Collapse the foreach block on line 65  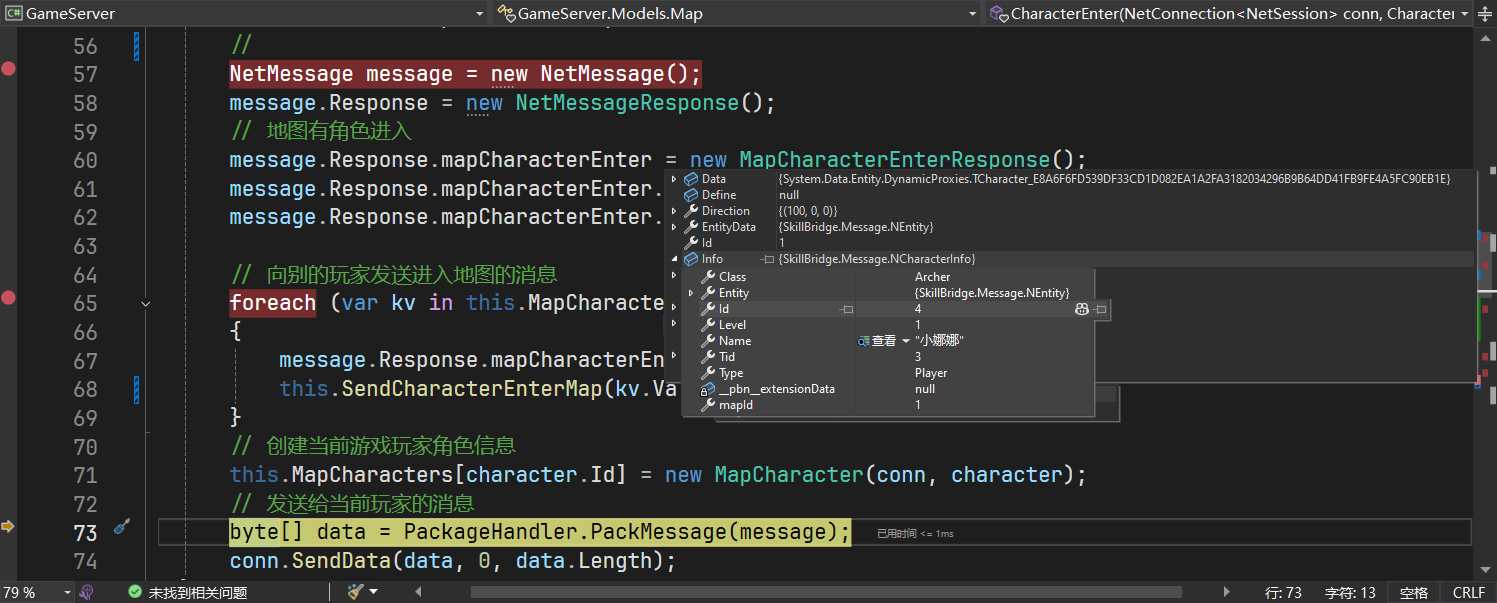[x=146, y=303]
